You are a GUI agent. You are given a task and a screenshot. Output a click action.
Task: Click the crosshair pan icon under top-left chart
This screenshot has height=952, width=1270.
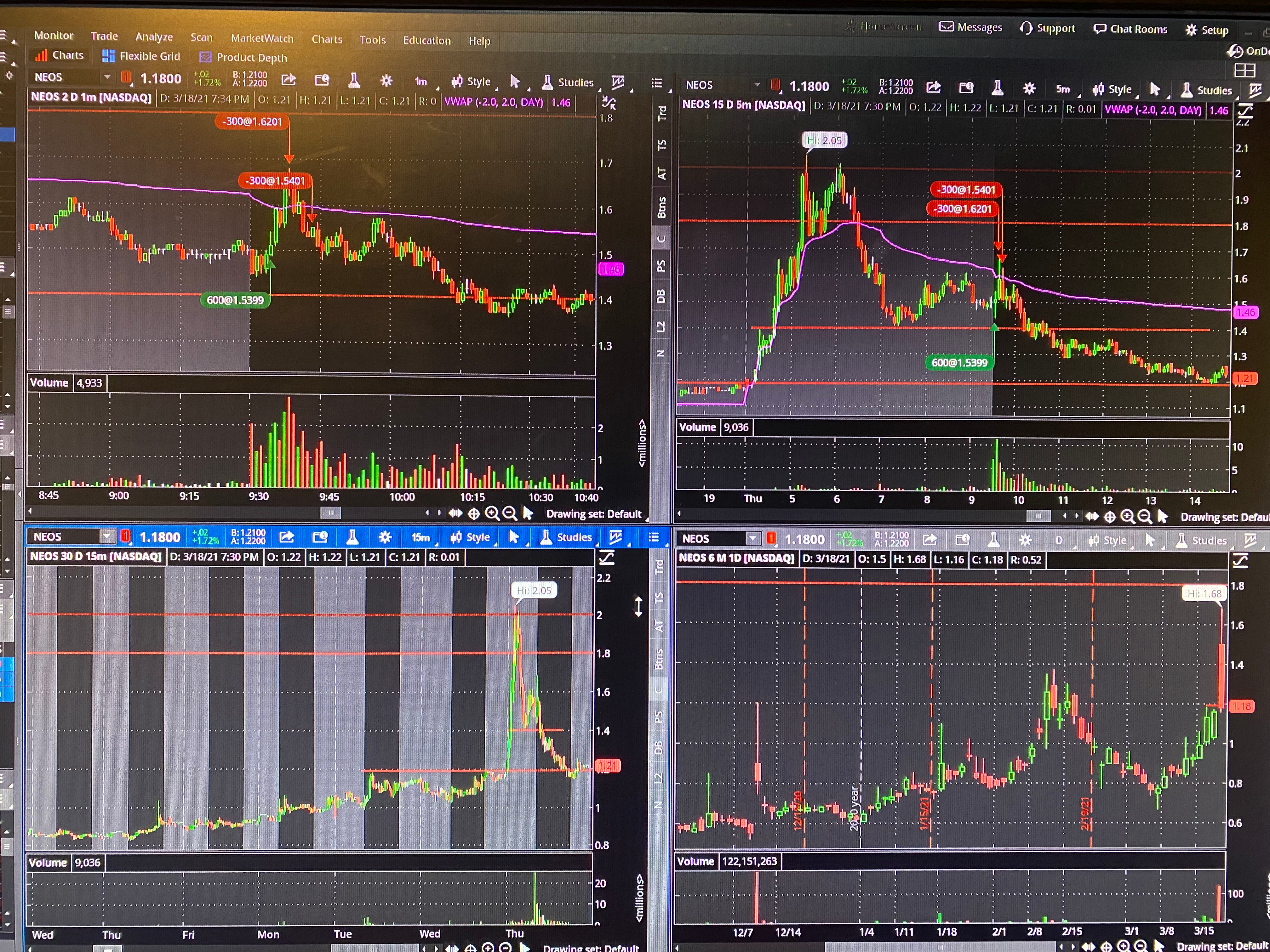474,513
